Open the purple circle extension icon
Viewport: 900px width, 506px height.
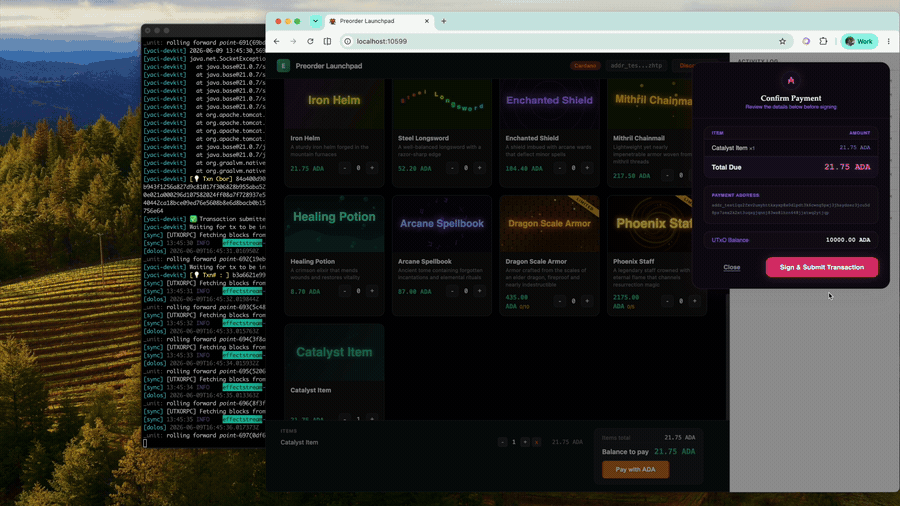coord(806,41)
